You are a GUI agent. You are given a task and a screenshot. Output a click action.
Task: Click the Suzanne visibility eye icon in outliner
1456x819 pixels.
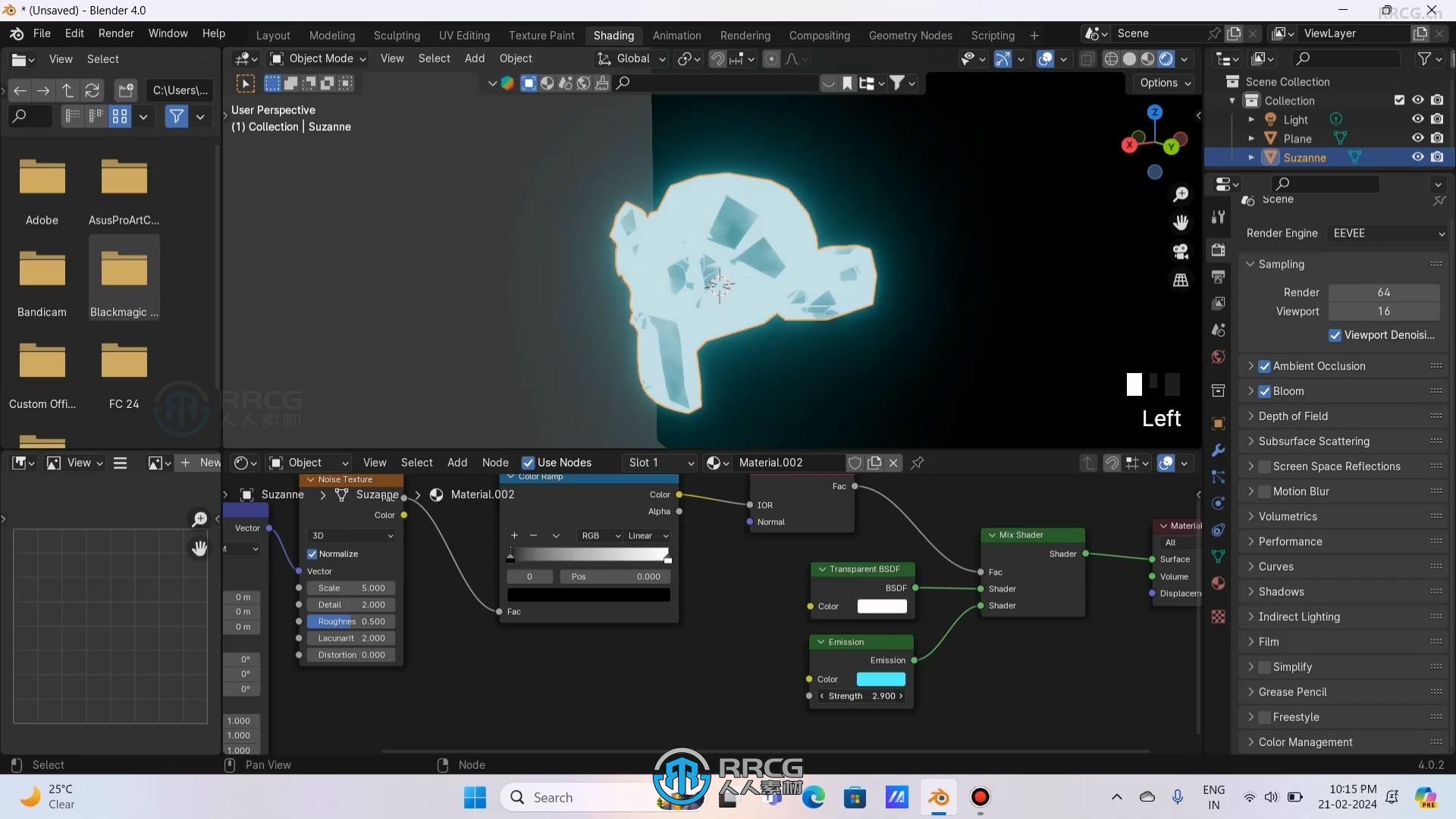coord(1417,157)
